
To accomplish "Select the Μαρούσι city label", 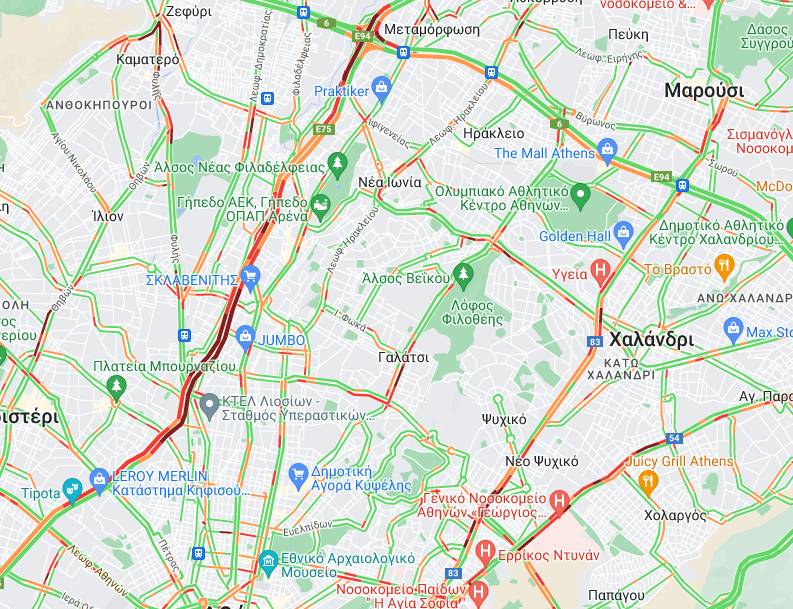I will click(x=704, y=91).
